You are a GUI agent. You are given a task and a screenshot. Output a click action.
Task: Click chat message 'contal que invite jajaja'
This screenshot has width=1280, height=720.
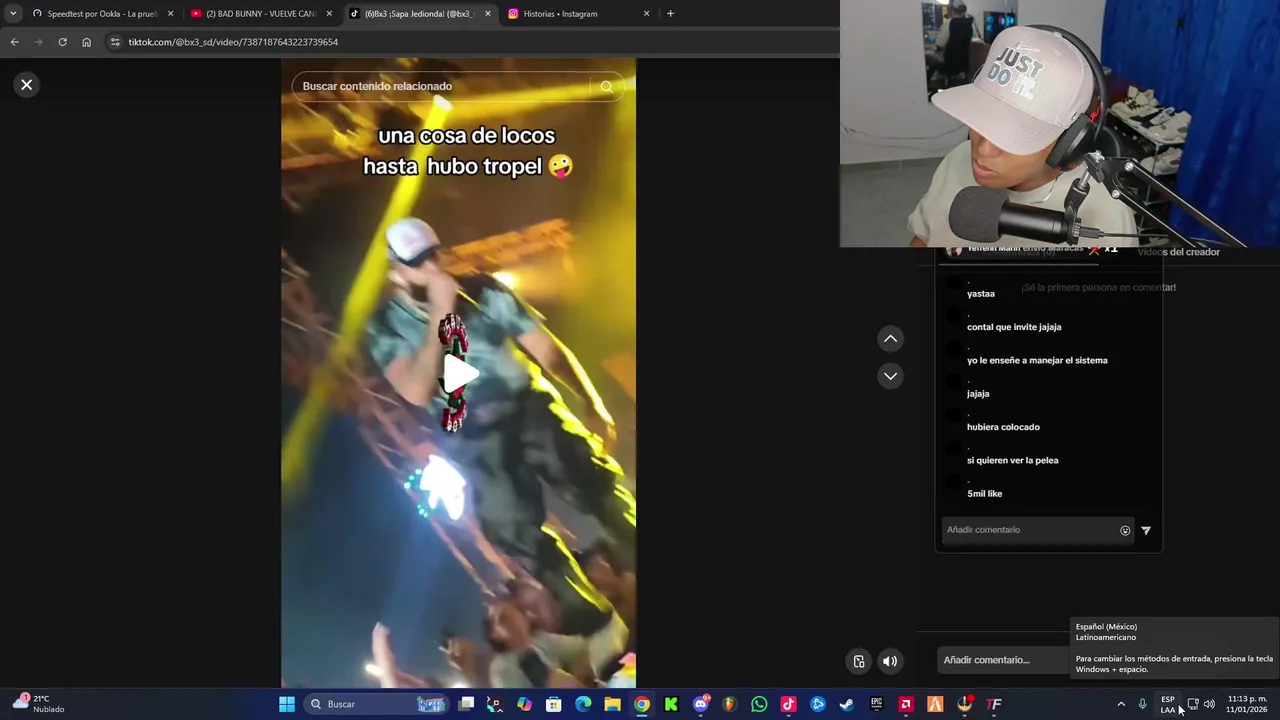click(1014, 327)
